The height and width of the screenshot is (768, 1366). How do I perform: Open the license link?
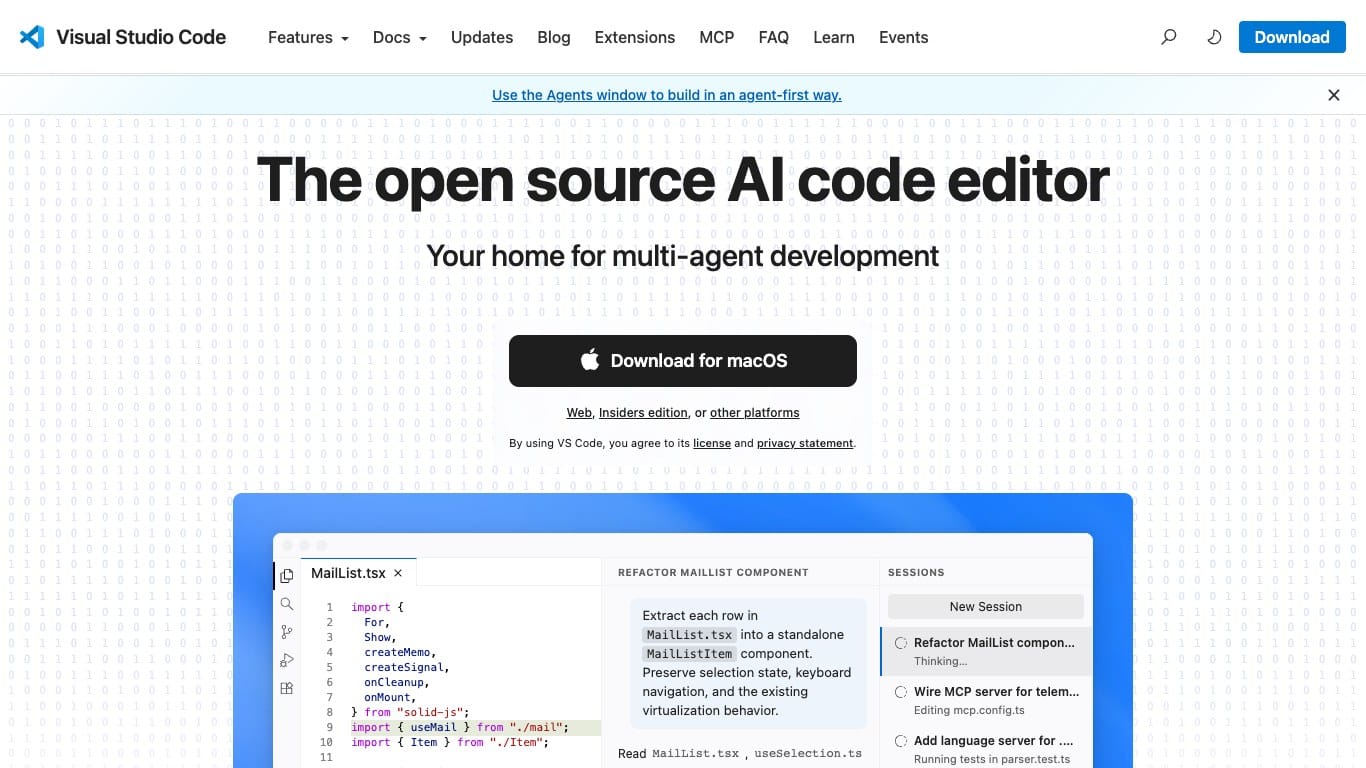pyautogui.click(x=712, y=443)
